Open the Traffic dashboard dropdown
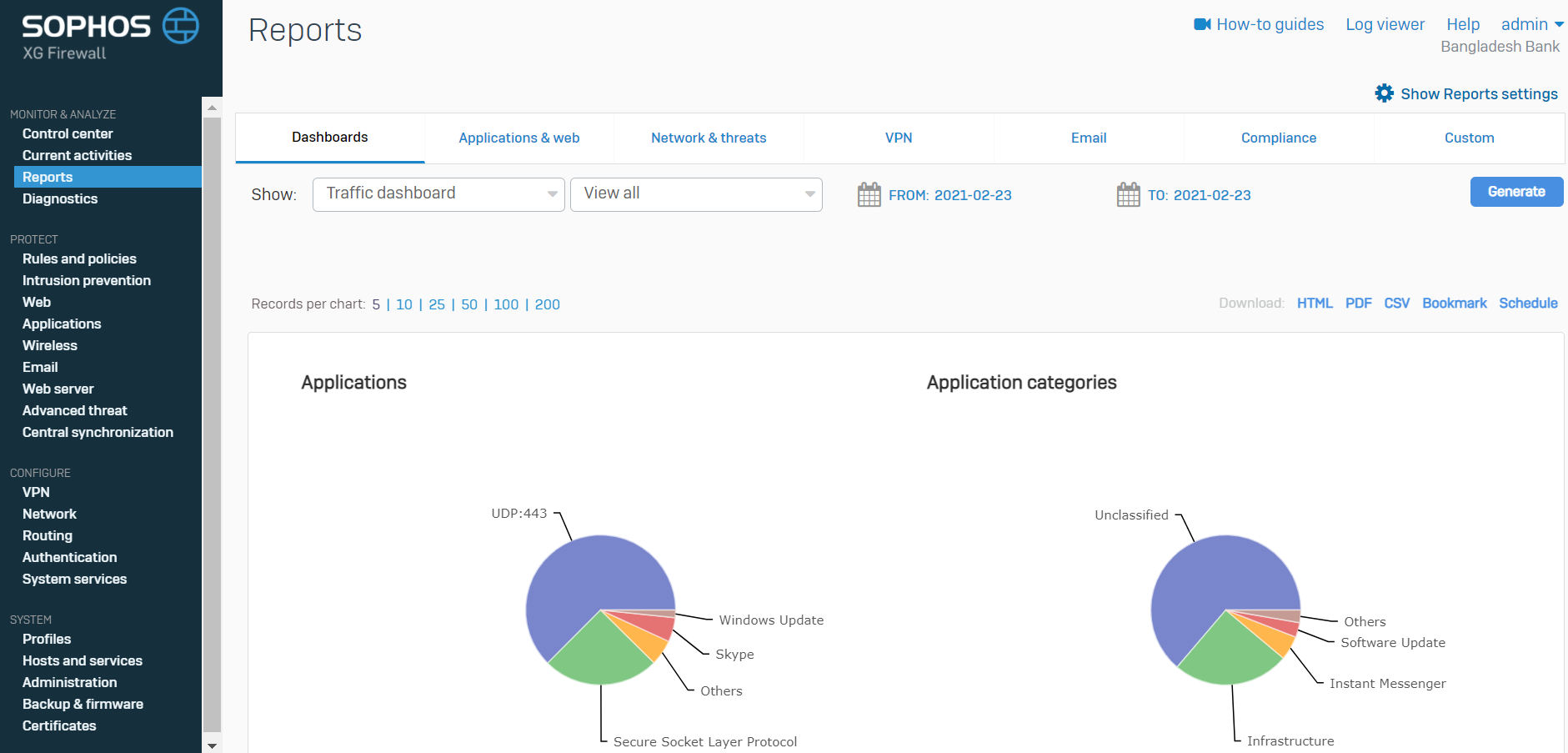The width and height of the screenshot is (1568, 753). click(x=438, y=194)
